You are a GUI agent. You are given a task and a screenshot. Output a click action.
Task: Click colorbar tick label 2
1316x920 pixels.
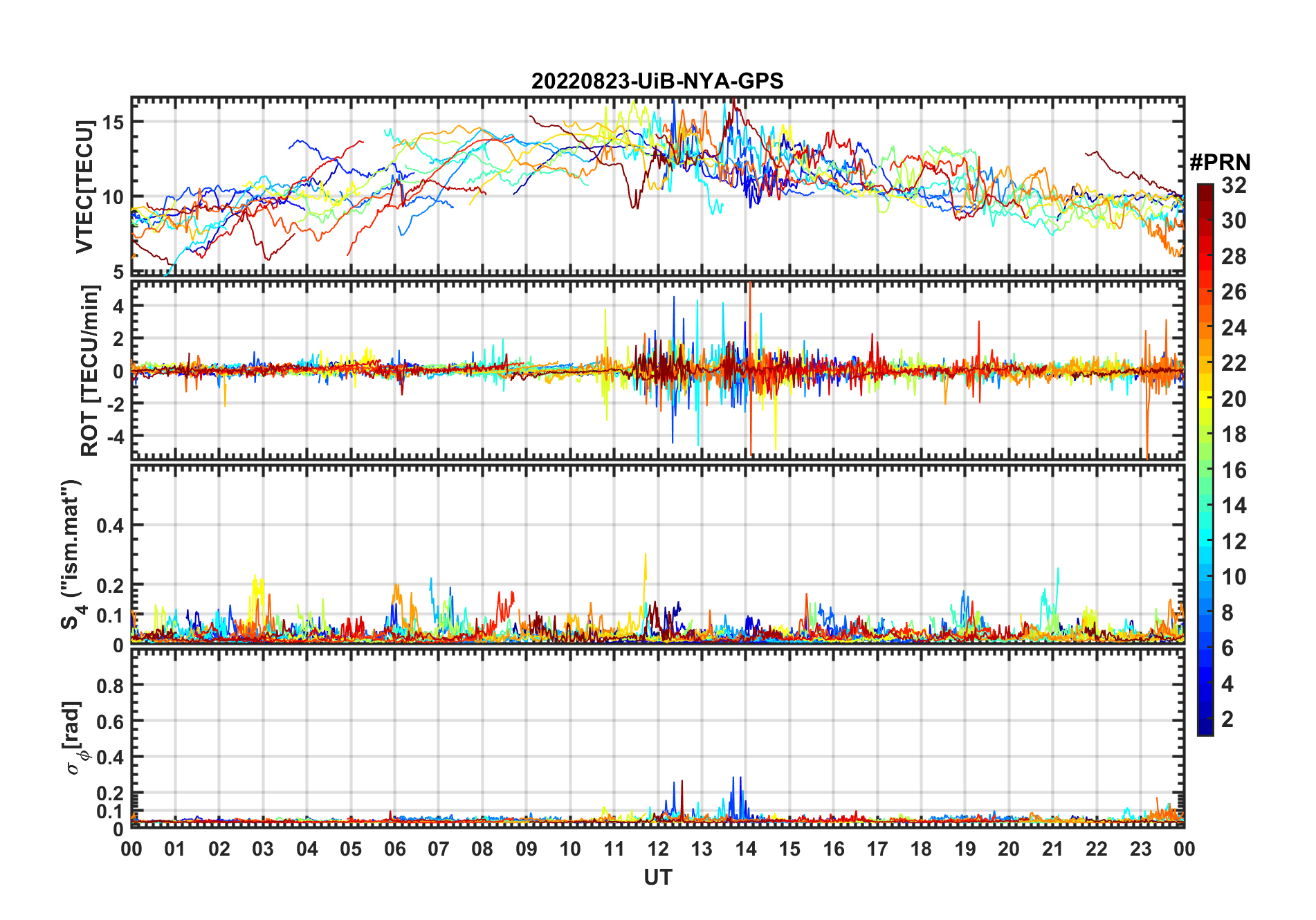[1227, 719]
